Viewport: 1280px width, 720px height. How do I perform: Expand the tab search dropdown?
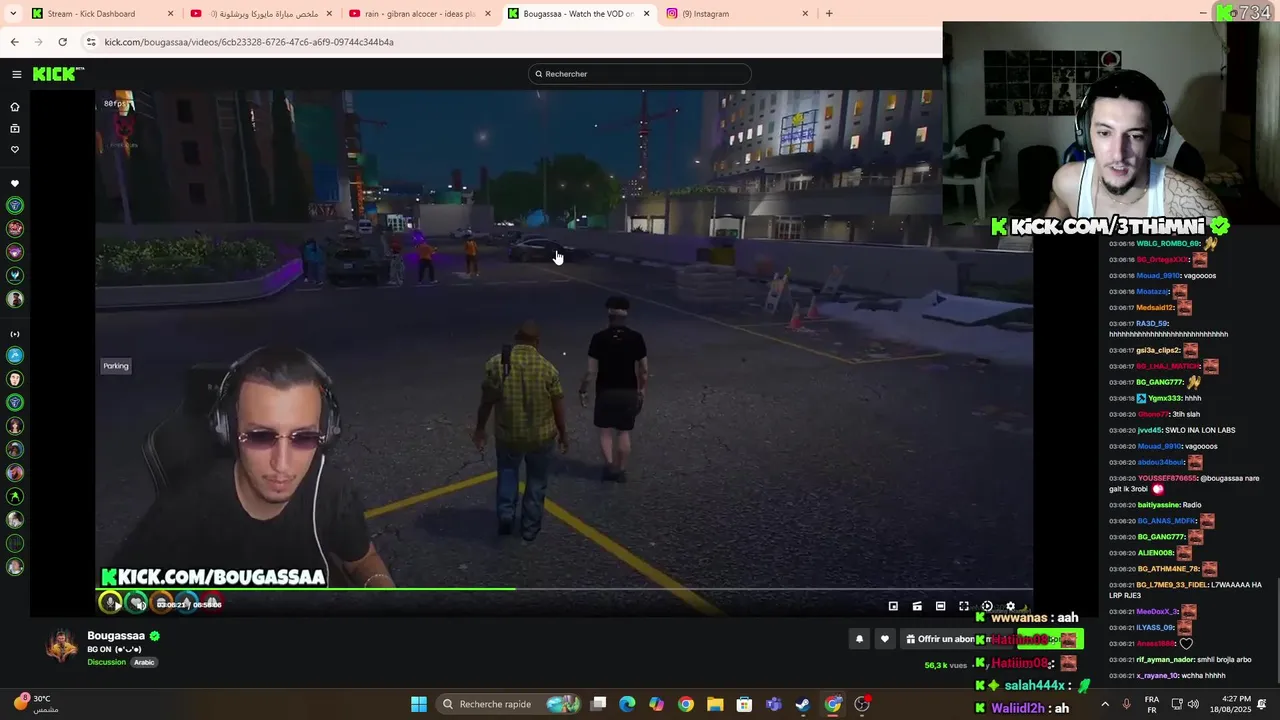(x=13, y=14)
